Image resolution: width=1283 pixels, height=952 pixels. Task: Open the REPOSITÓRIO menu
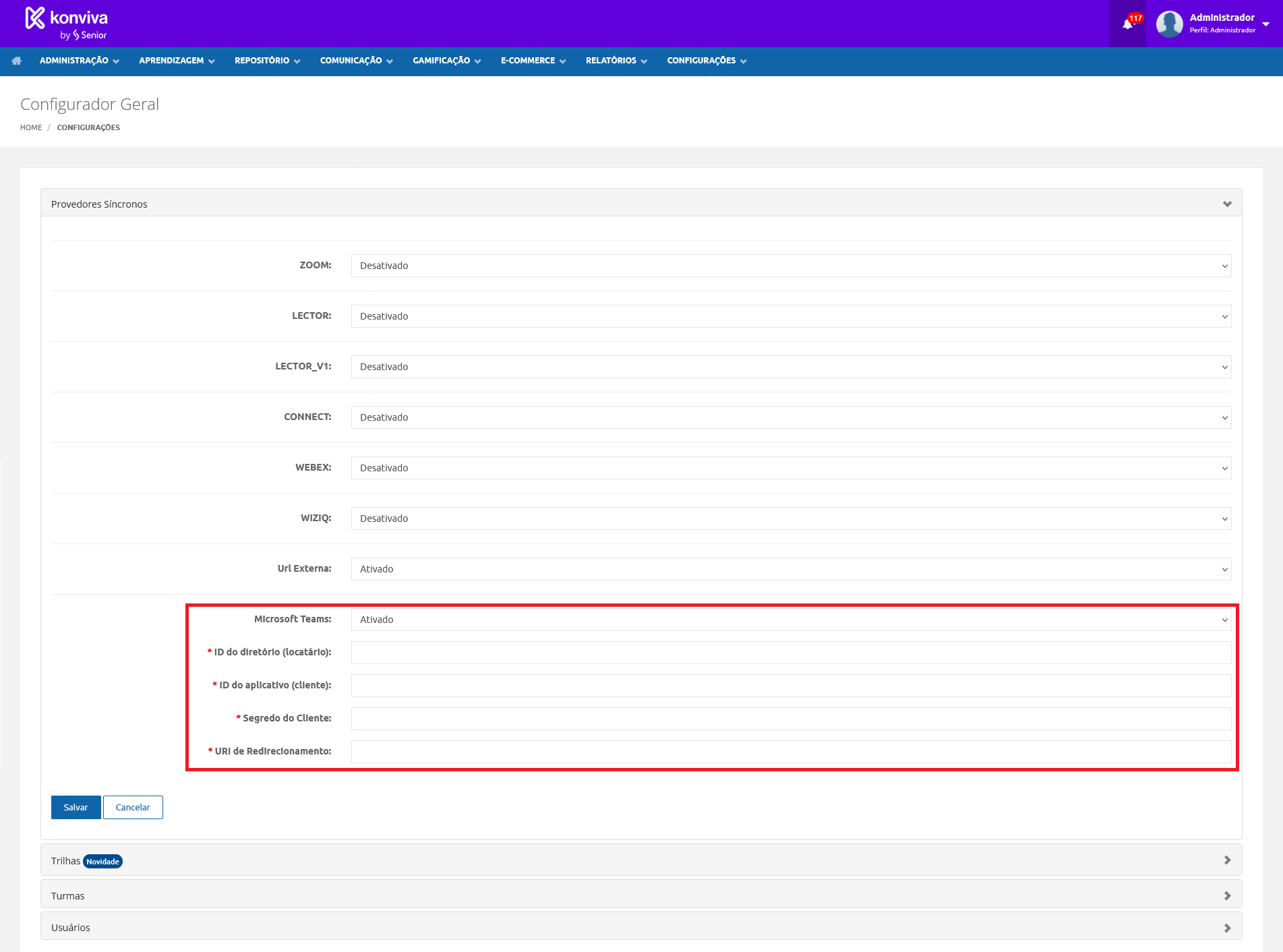267,61
